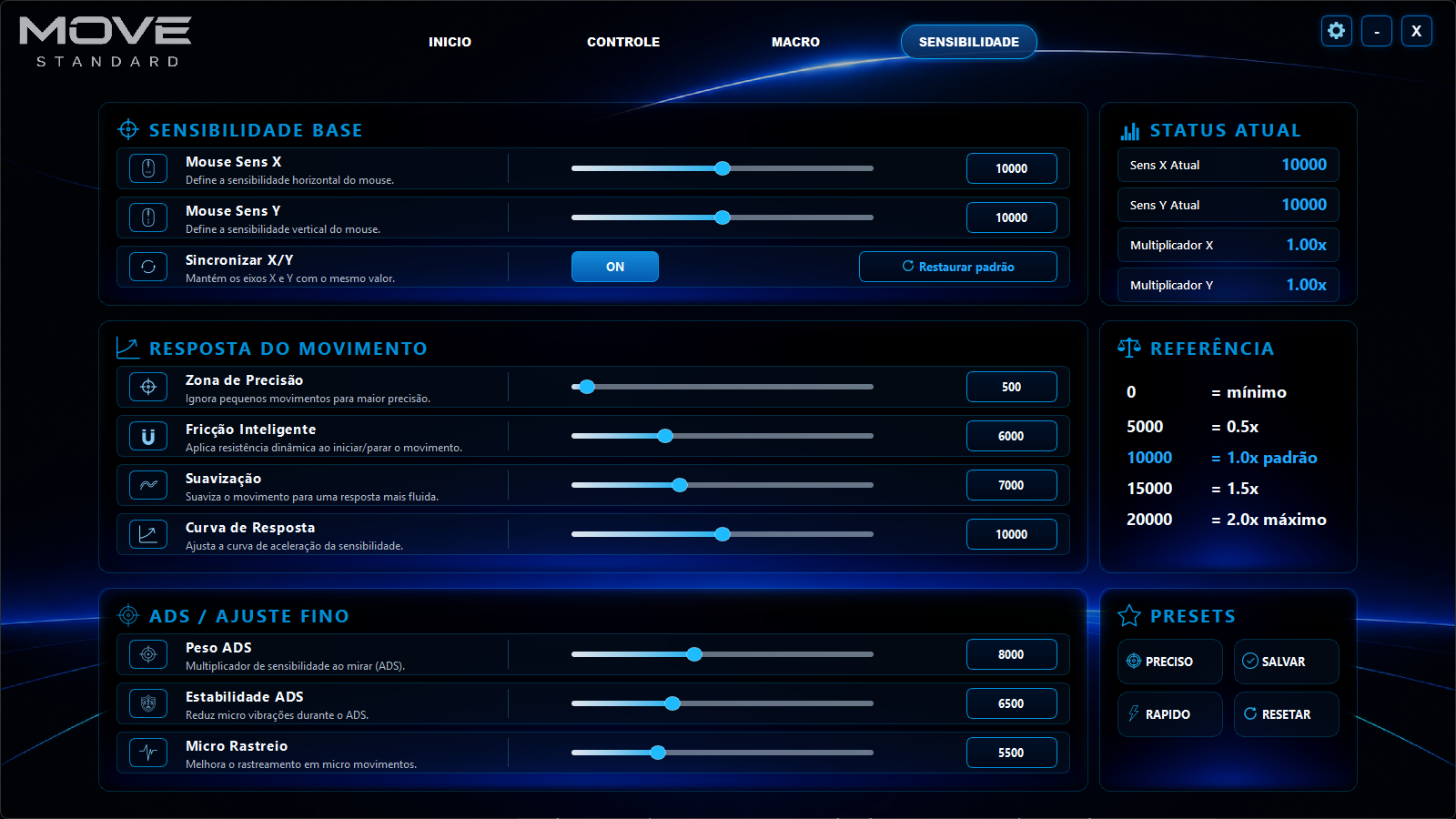Click the Referência balance scale icon
Image resolution: width=1456 pixels, height=819 pixels.
click(1129, 348)
